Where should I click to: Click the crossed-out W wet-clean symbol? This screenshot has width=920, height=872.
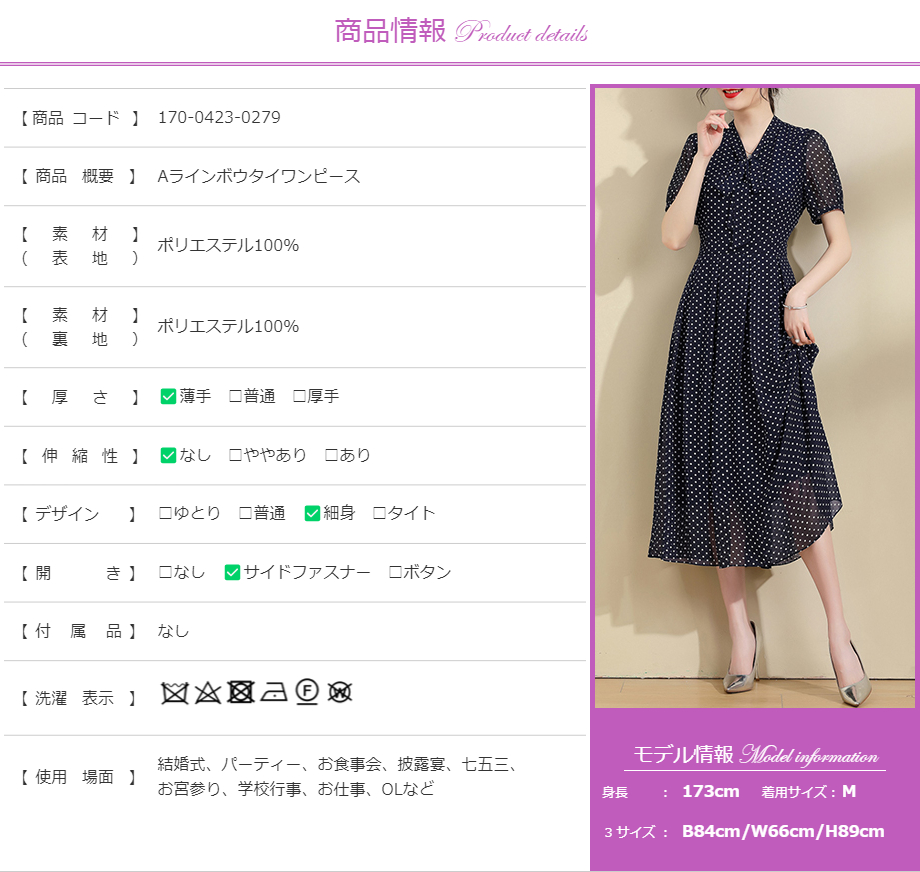tap(340, 692)
